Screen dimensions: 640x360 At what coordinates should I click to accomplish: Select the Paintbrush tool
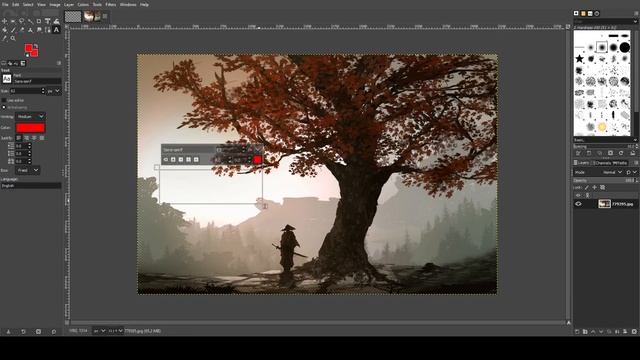click(x=13, y=30)
